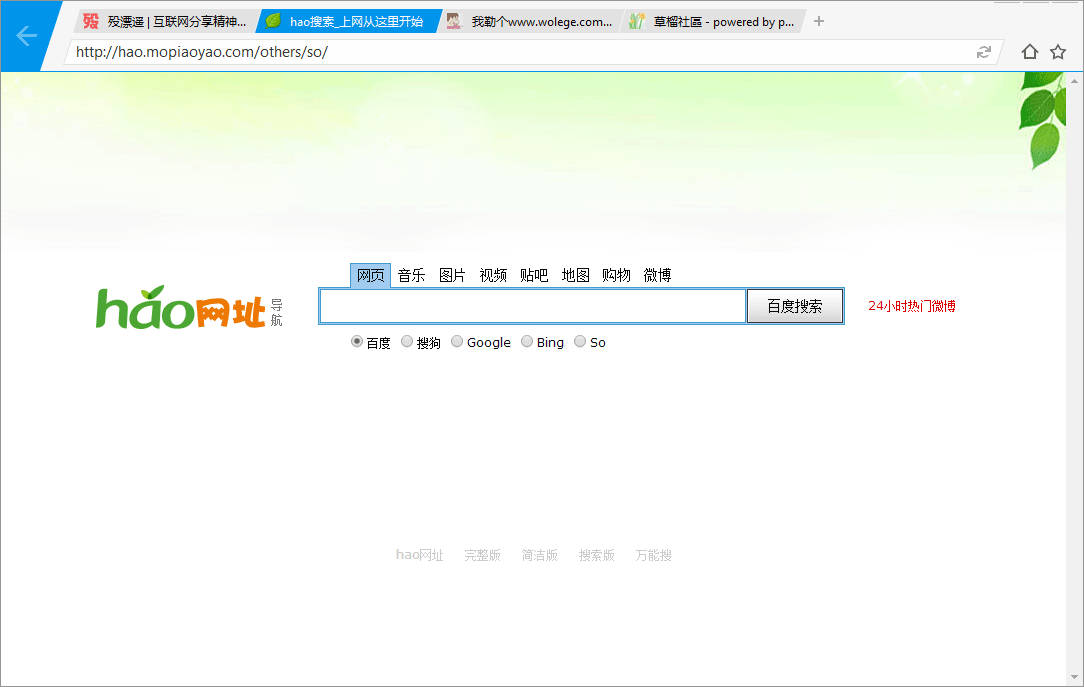Image resolution: width=1084 pixels, height=687 pixels.
Task: Click the green leaf favicon of hao搜索 tab
Action: [x=274, y=21]
